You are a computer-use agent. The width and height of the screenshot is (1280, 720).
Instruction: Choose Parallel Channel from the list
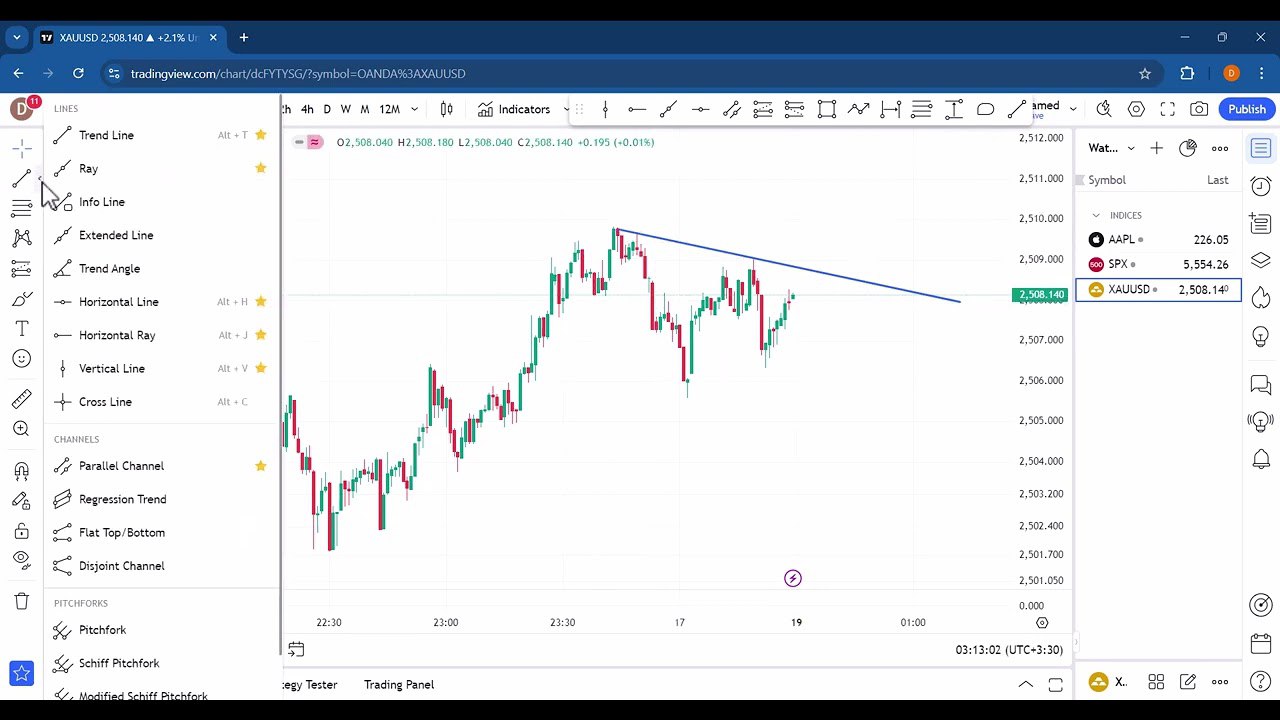(x=121, y=466)
